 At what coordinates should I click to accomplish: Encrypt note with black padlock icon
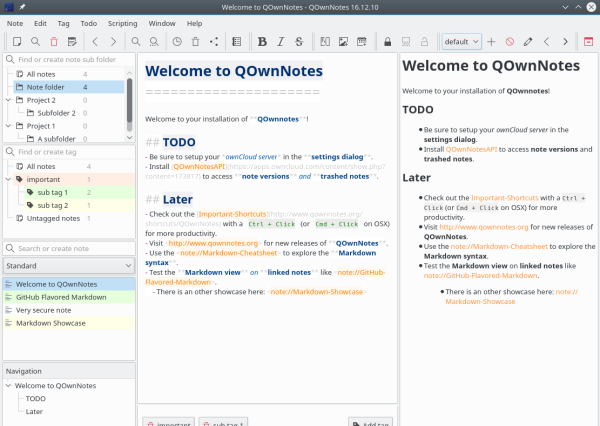(x=388, y=41)
